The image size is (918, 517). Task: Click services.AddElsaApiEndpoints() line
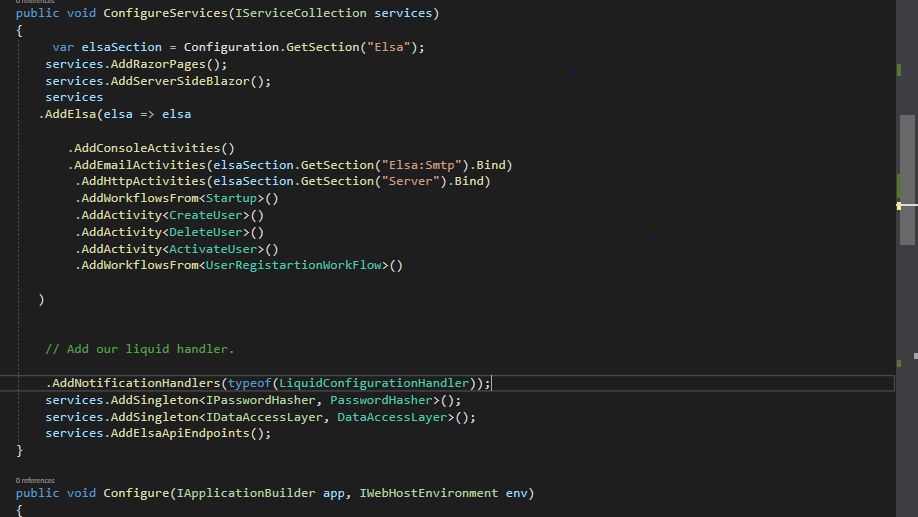coord(158,433)
